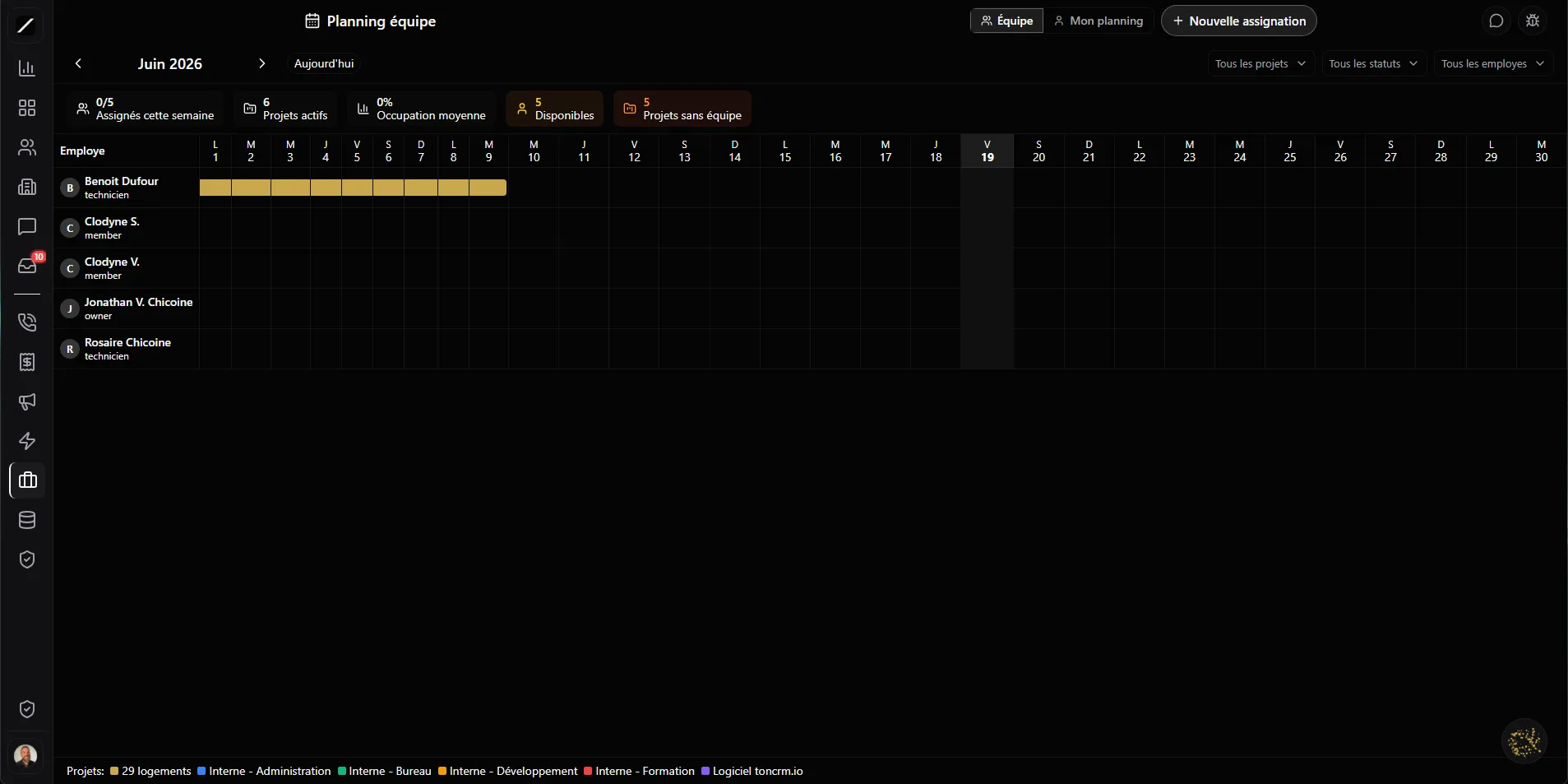Click the calendar icon beside Planning équipe
Viewport: 1568px width, 784px height.
312,21
